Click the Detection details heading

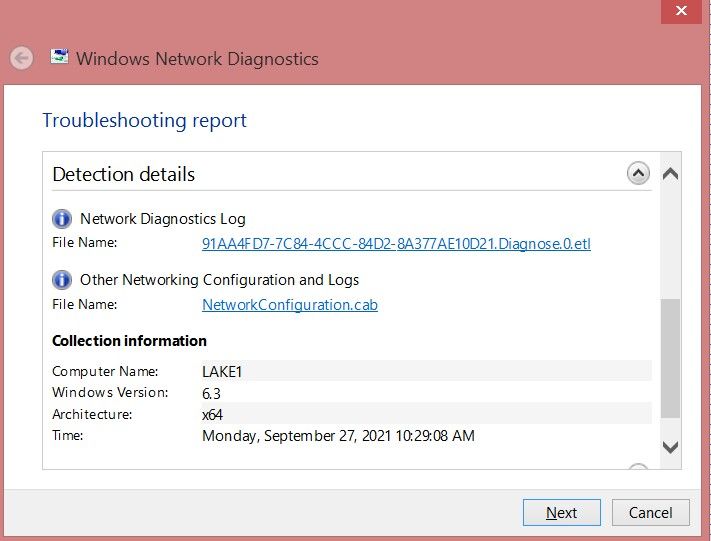pos(123,174)
